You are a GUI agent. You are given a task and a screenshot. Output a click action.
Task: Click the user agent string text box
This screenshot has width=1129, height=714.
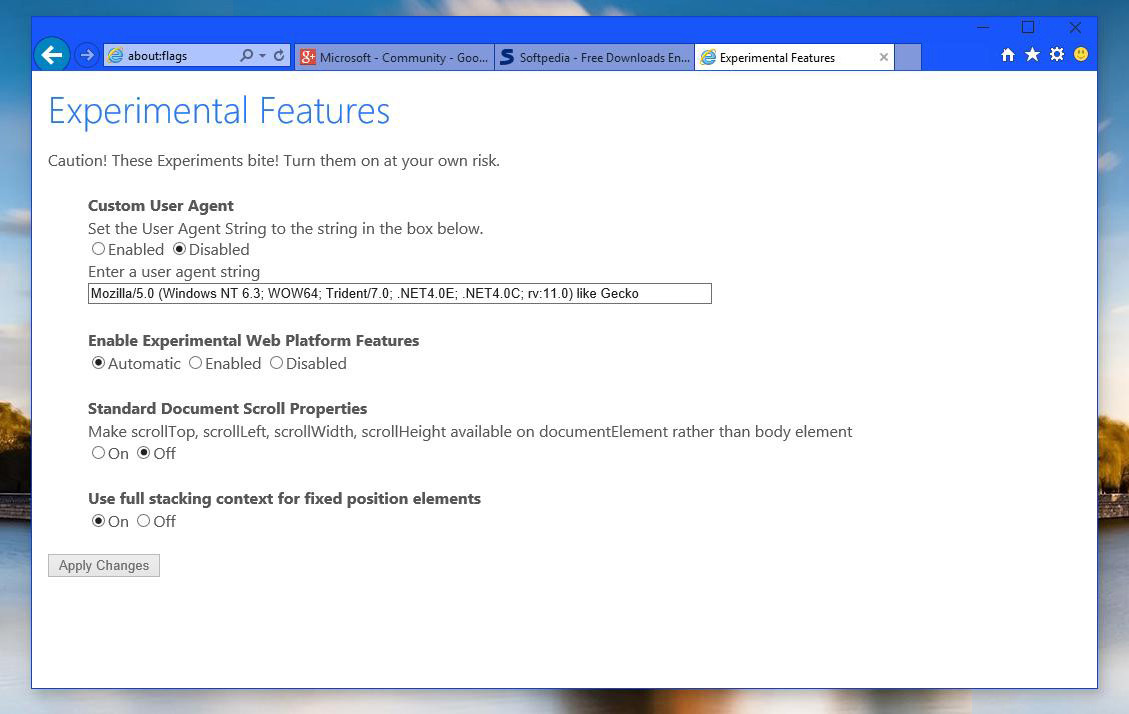[399, 293]
